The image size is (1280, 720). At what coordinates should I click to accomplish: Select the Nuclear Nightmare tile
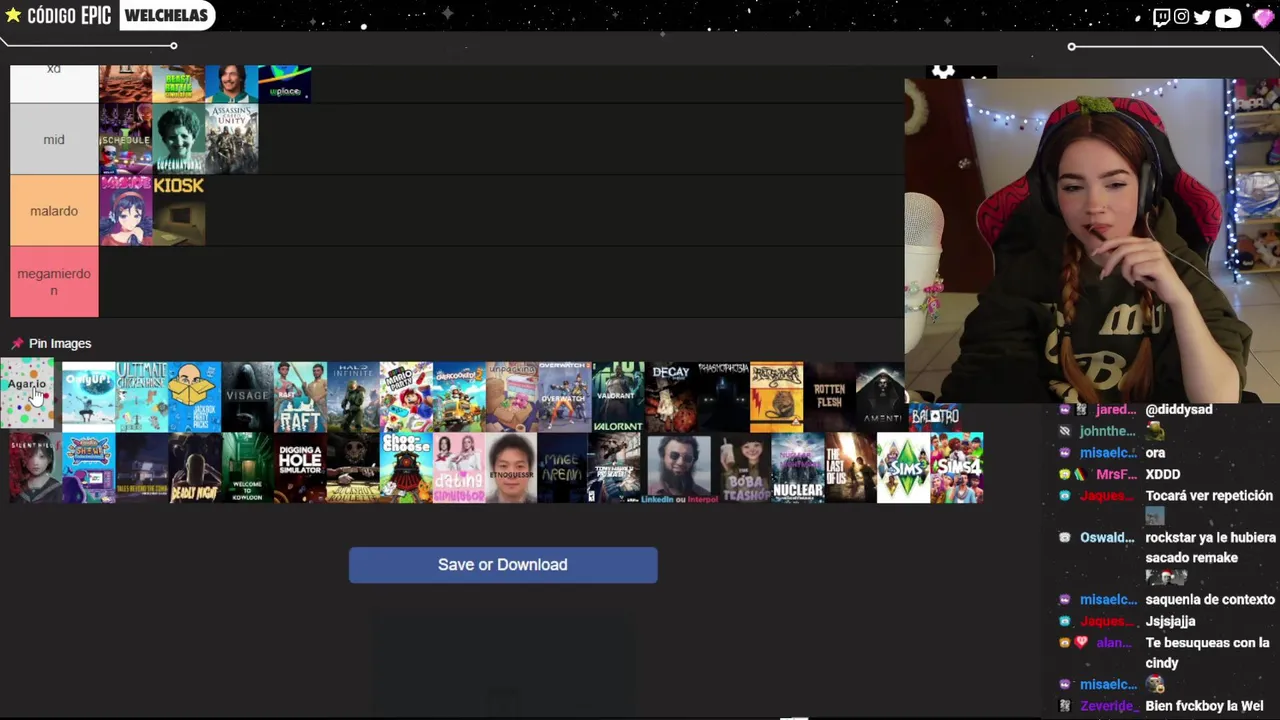[798, 468]
